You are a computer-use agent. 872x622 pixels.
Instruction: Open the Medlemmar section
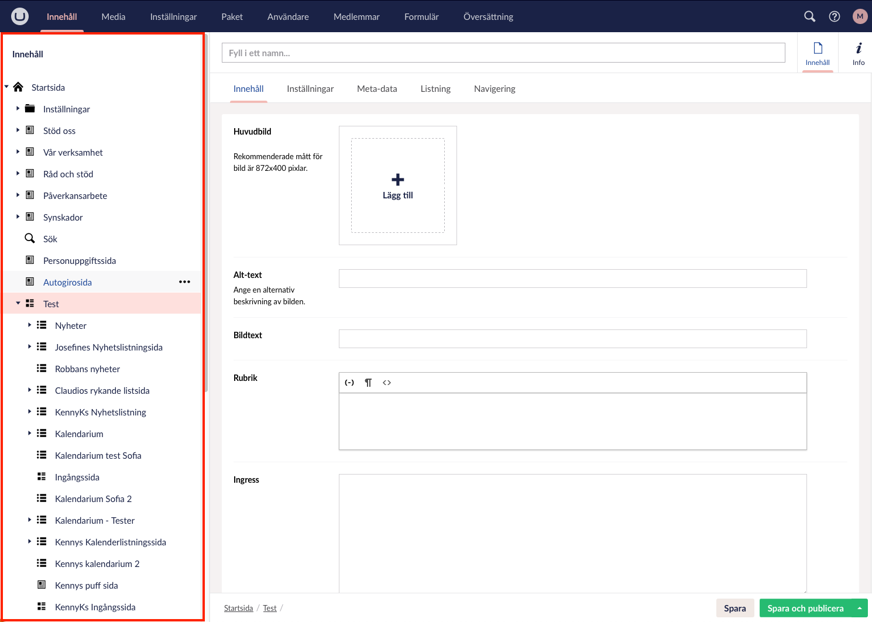(x=356, y=17)
